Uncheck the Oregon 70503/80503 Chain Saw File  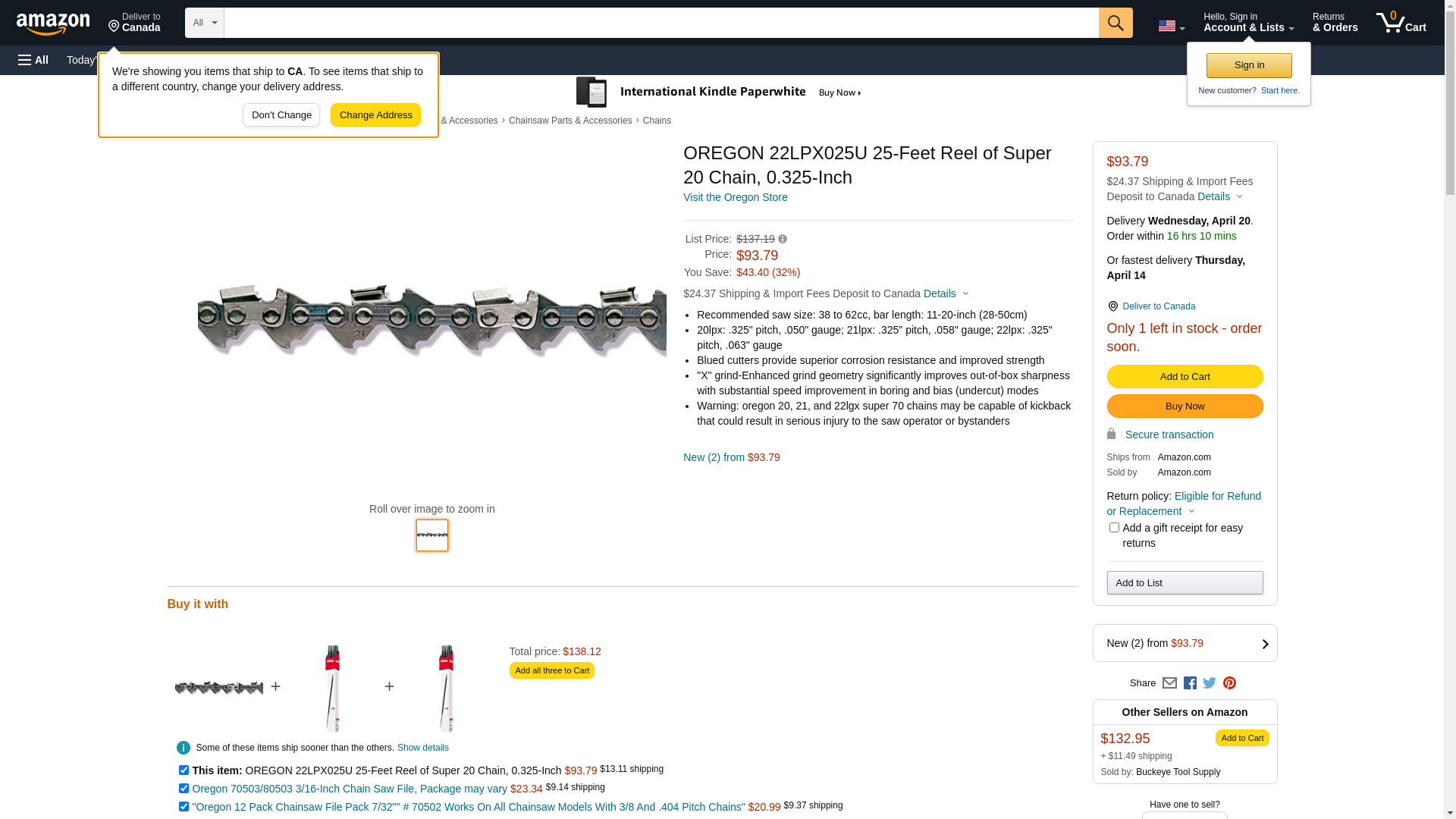[x=184, y=789]
